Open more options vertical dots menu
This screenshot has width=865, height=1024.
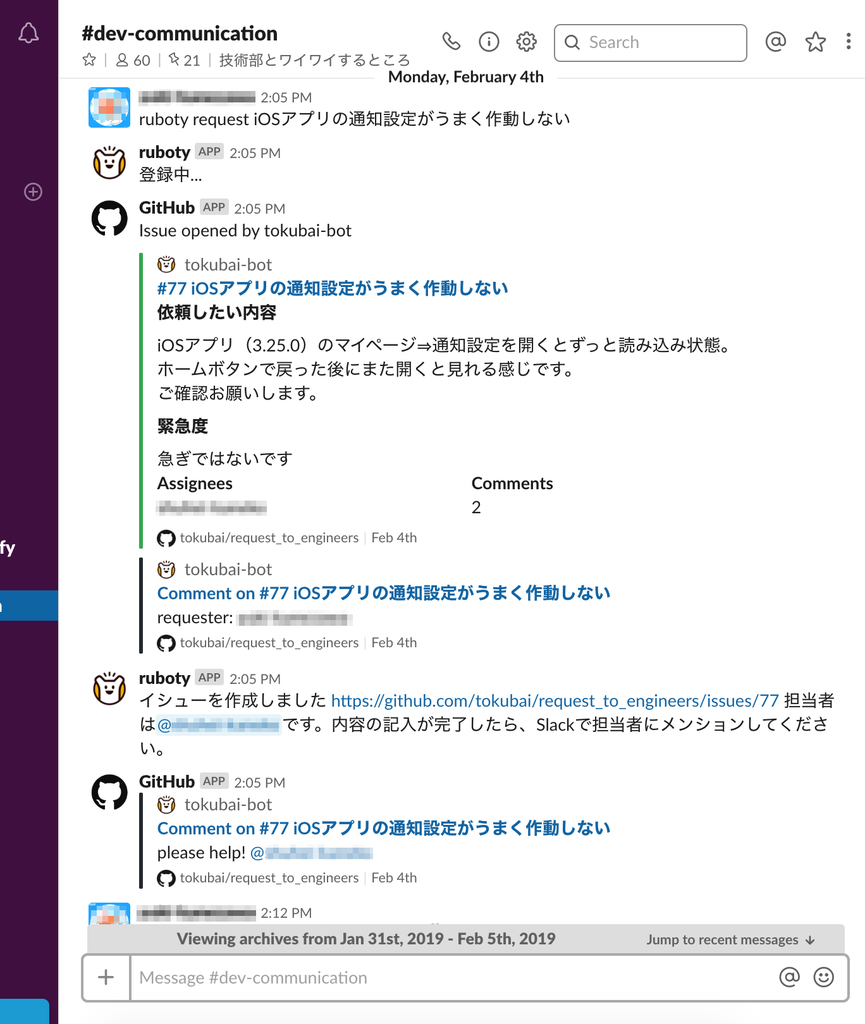[x=848, y=42]
